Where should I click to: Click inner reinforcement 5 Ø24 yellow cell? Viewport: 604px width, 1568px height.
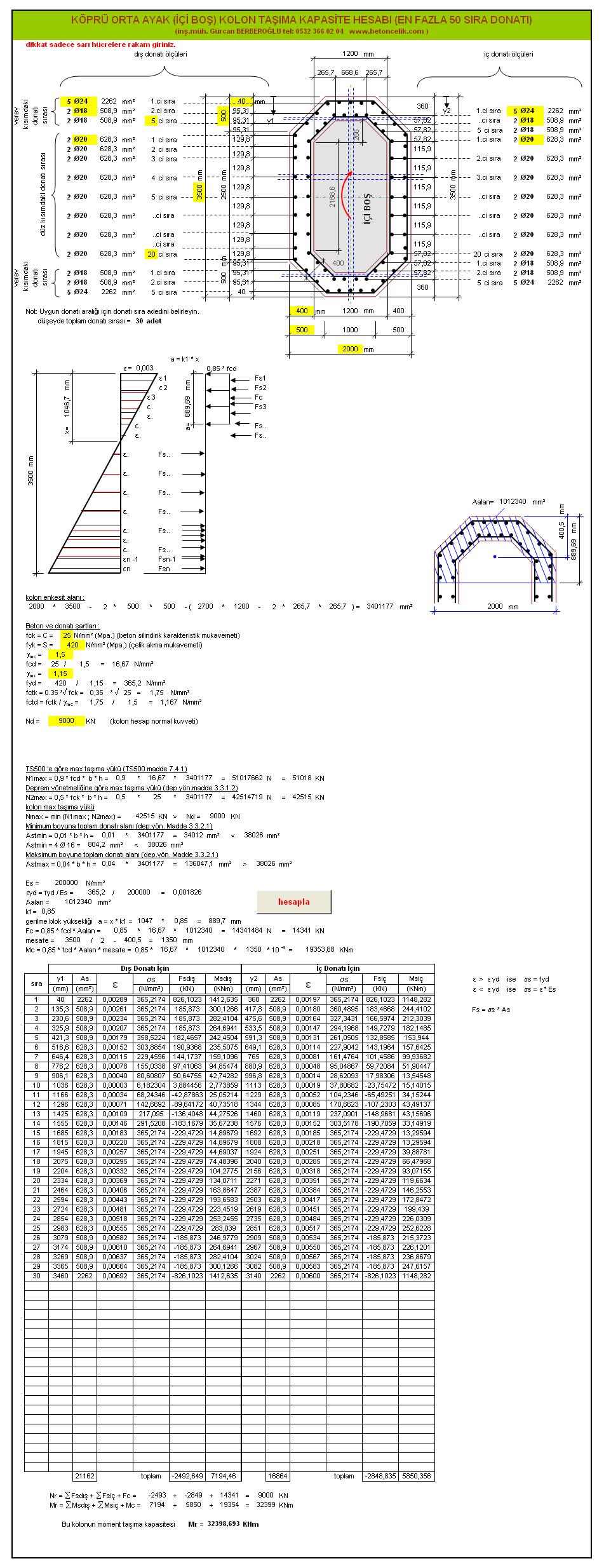tap(524, 111)
